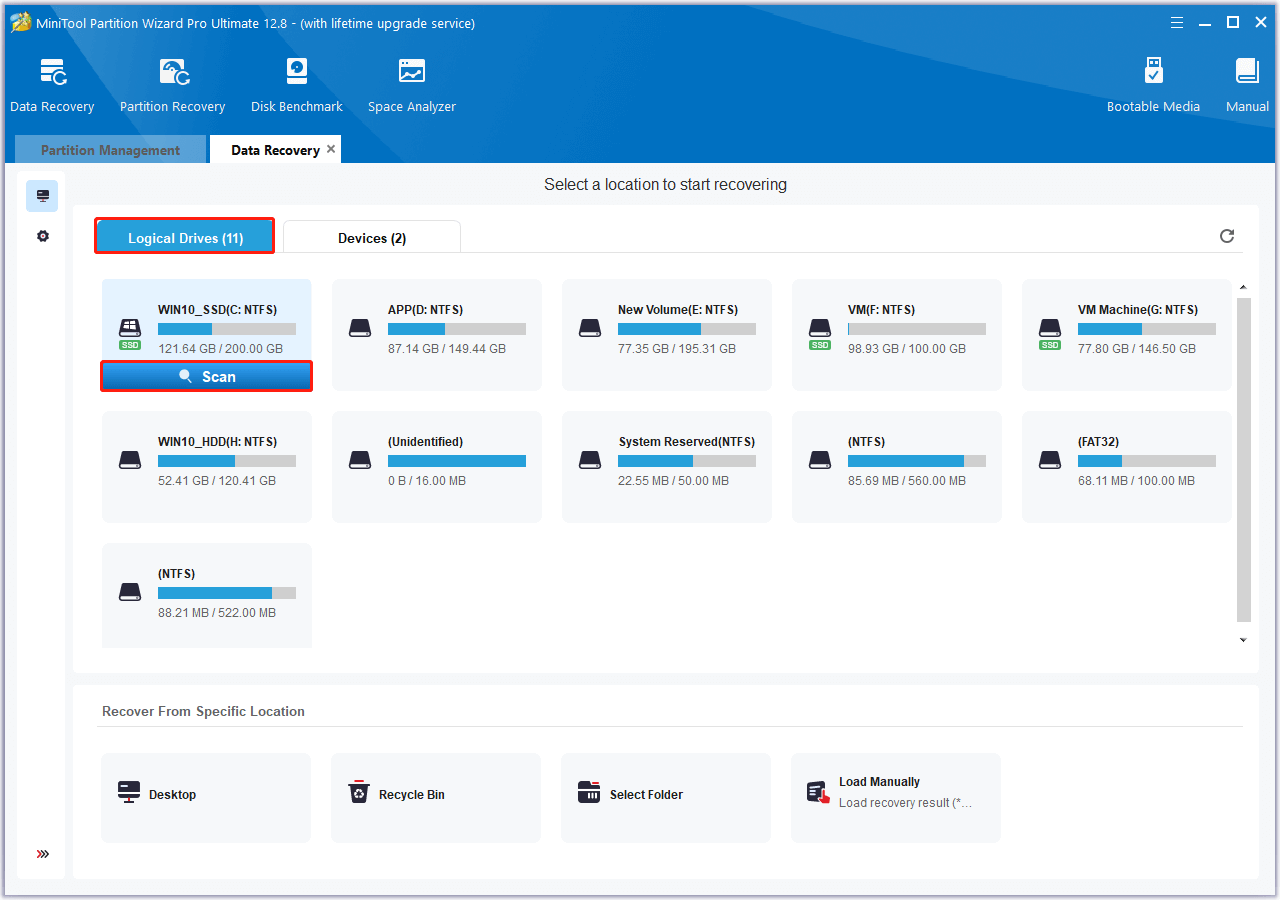Open the Disk Benchmark tool
This screenshot has width=1280, height=900.
(x=297, y=85)
